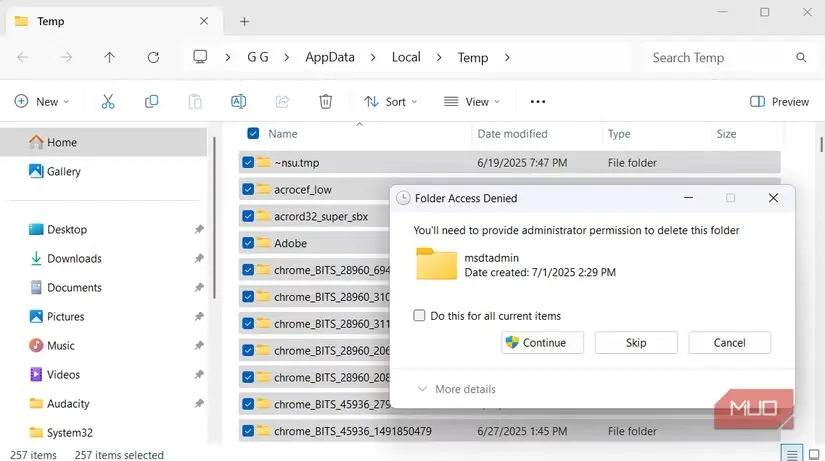This screenshot has height=461, width=825.
Task: Expand chevron after G G breadcrumb
Action: pyautogui.click(x=287, y=57)
